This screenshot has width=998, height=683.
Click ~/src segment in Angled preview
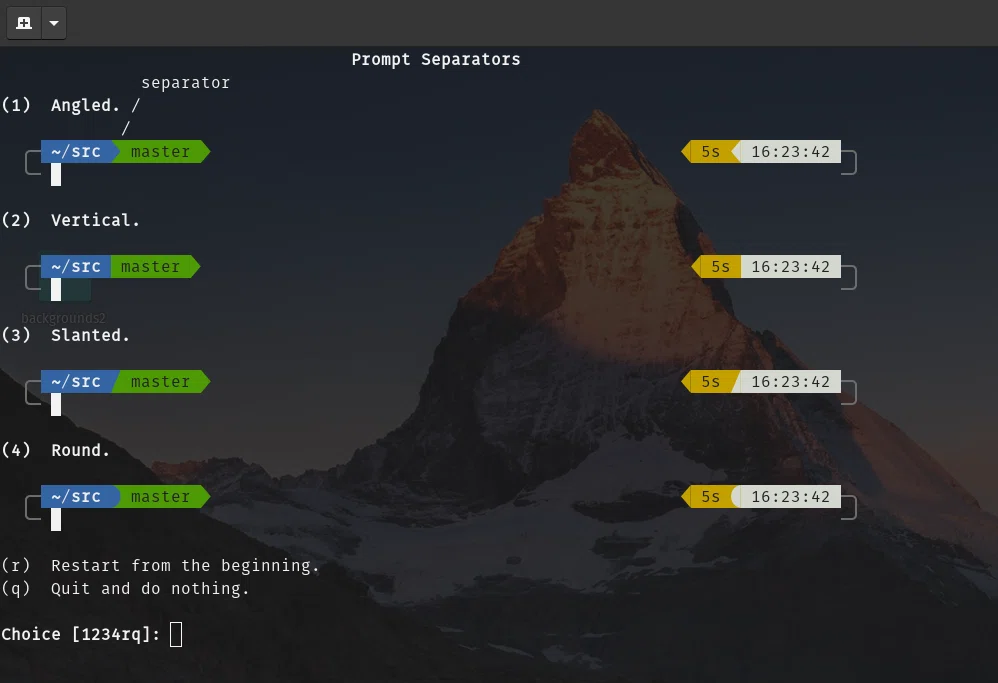pos(76,151)
